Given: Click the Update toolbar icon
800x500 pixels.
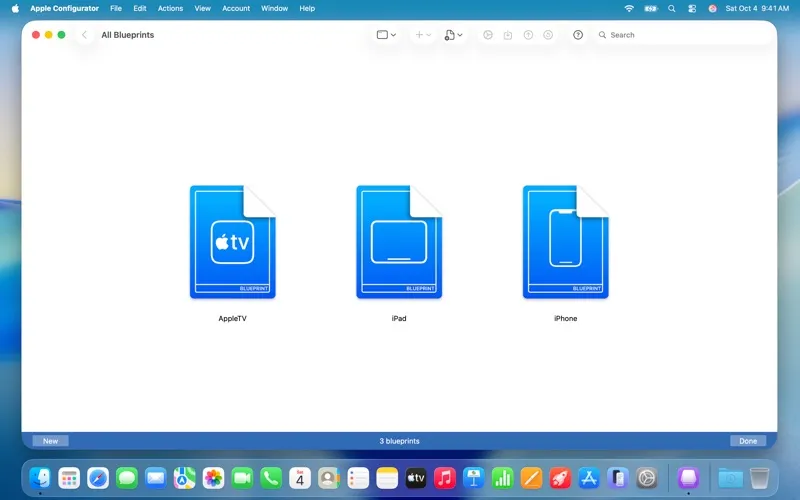Looking at the screenshot, I should (508, 35).
